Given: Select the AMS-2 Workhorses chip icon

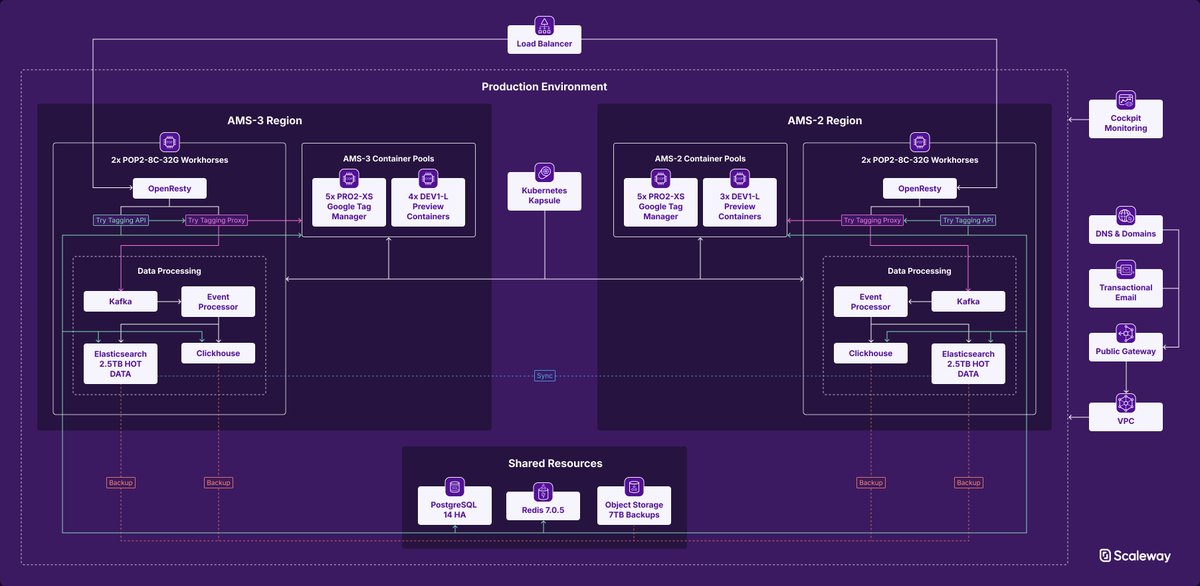Looking at the screenshot, I should [919, 142].
